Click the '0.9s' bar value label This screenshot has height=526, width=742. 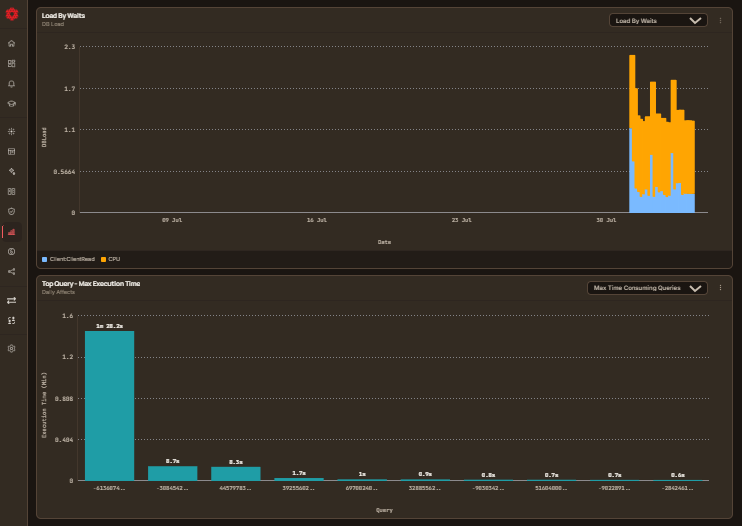click(x=425, y=474)
